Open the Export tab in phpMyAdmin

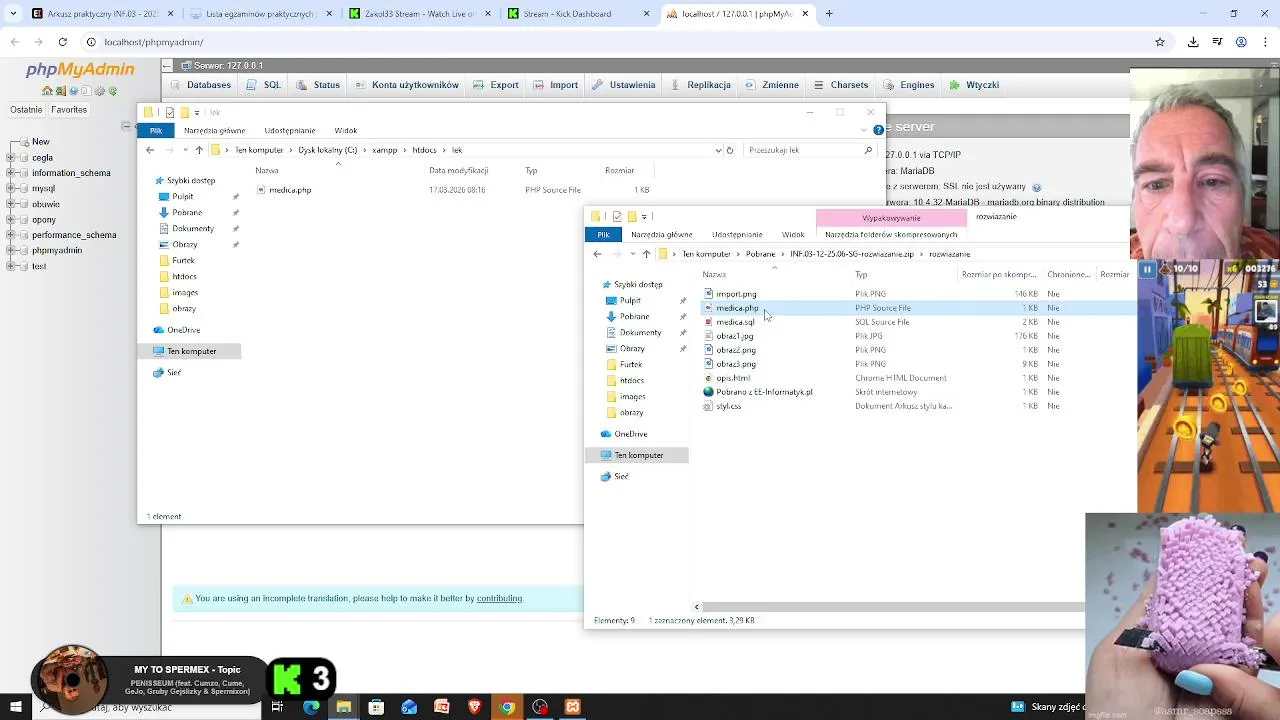495,85
